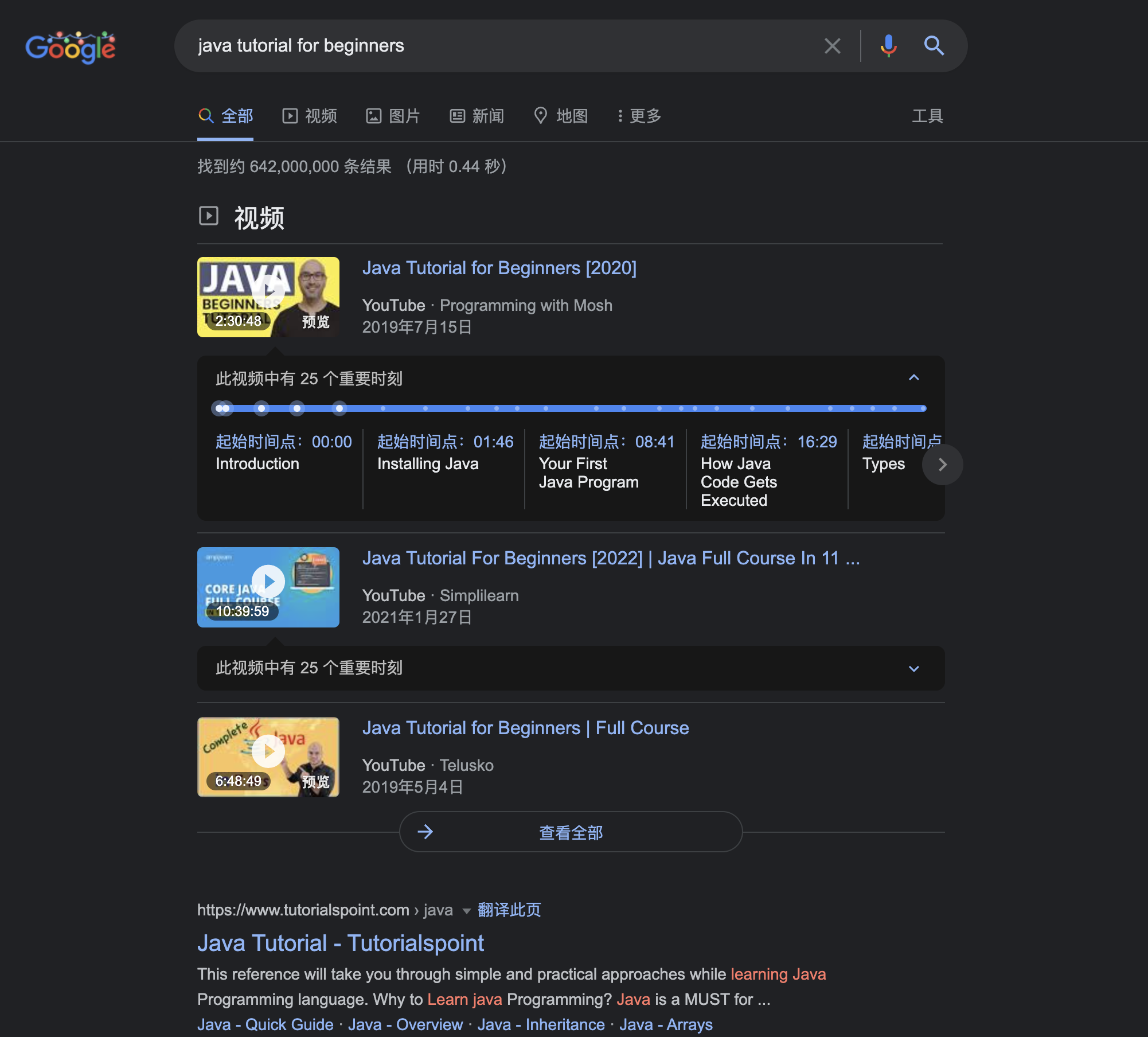The width and height of the screenshot is (1148, 1037).
Task: Open Java - Quick Guide sitelink
Action: click(x=265, y=1024)
